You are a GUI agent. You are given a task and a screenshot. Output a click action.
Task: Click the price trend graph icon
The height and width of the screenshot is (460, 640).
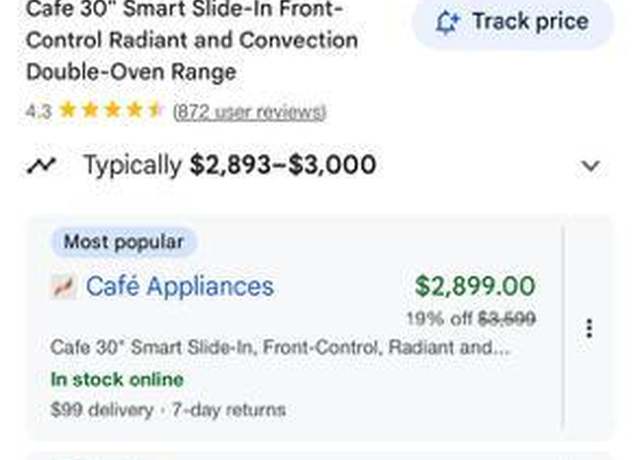coord(41,165)
